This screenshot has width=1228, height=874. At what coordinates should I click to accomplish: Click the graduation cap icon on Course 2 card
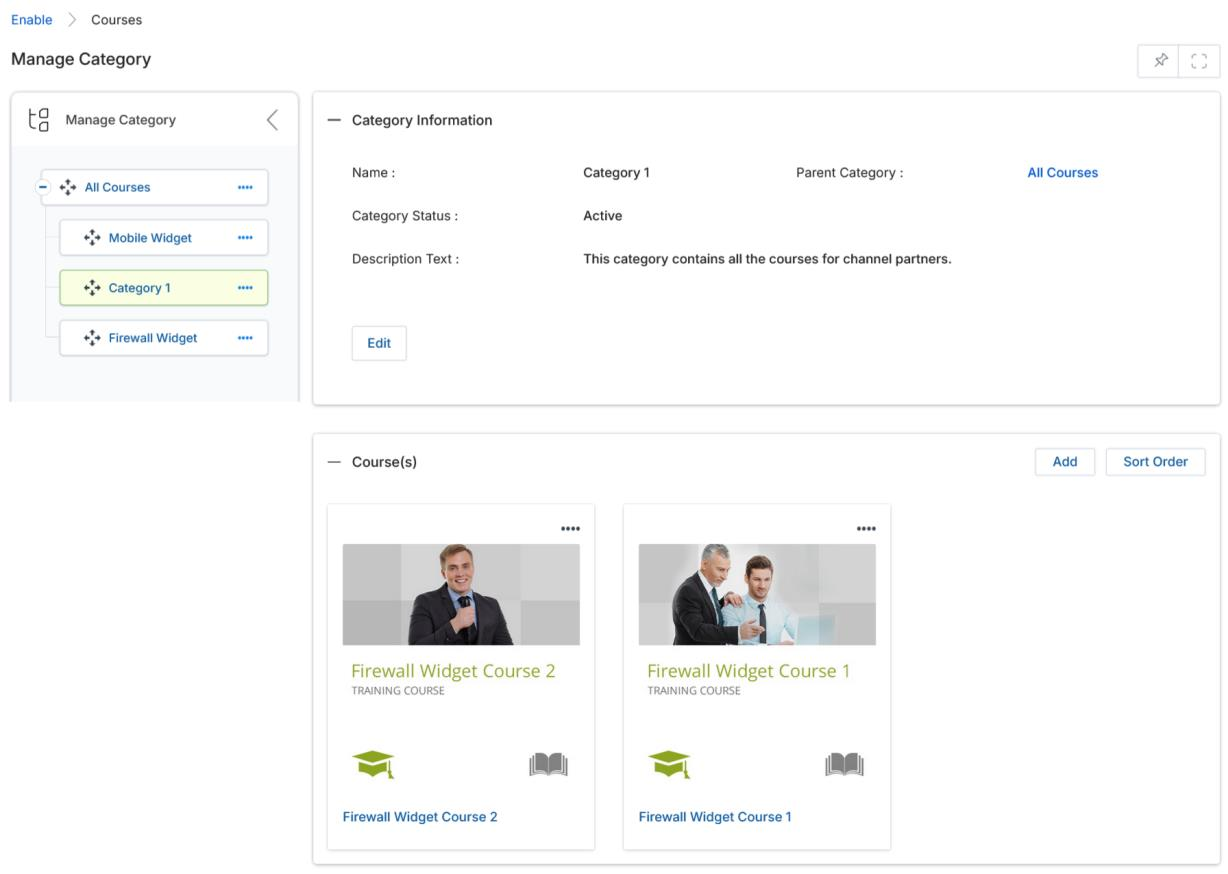tap(373, 765)
